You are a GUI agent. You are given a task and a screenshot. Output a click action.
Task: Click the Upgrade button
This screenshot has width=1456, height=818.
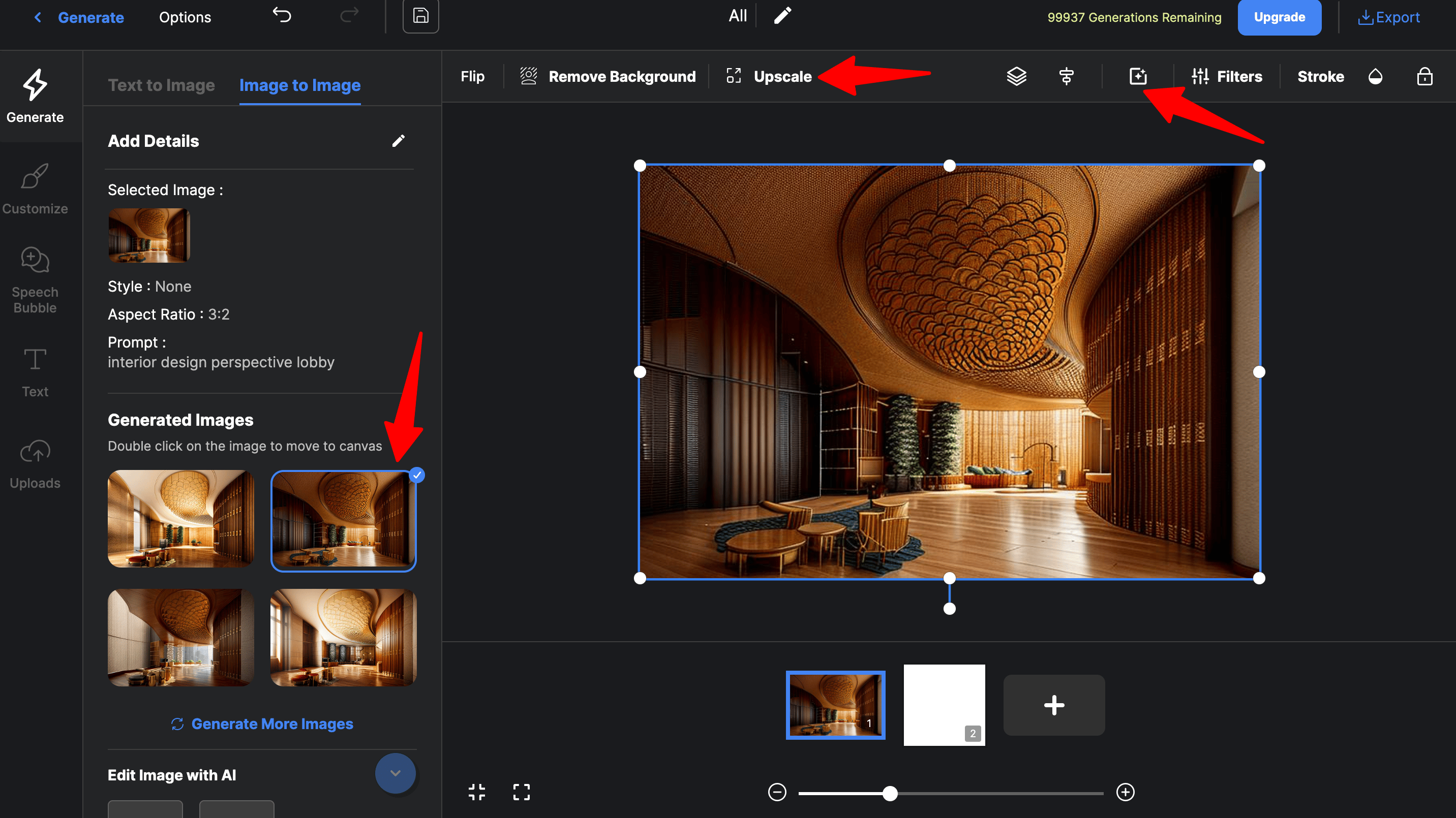pos(1279,17)
